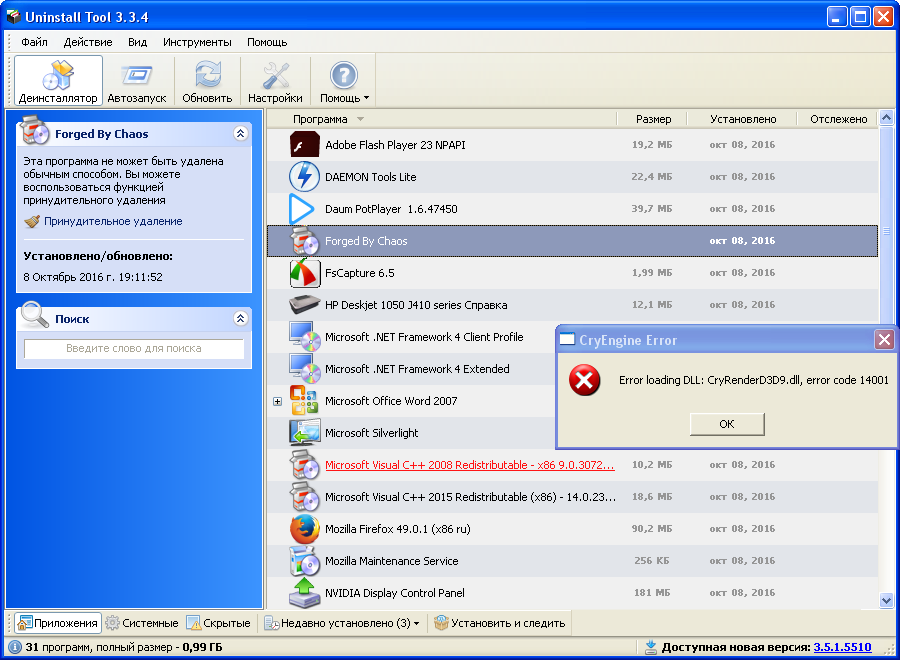
Task: Collapse the Forged By Chaos info panel
Action: tap(240, 133)
